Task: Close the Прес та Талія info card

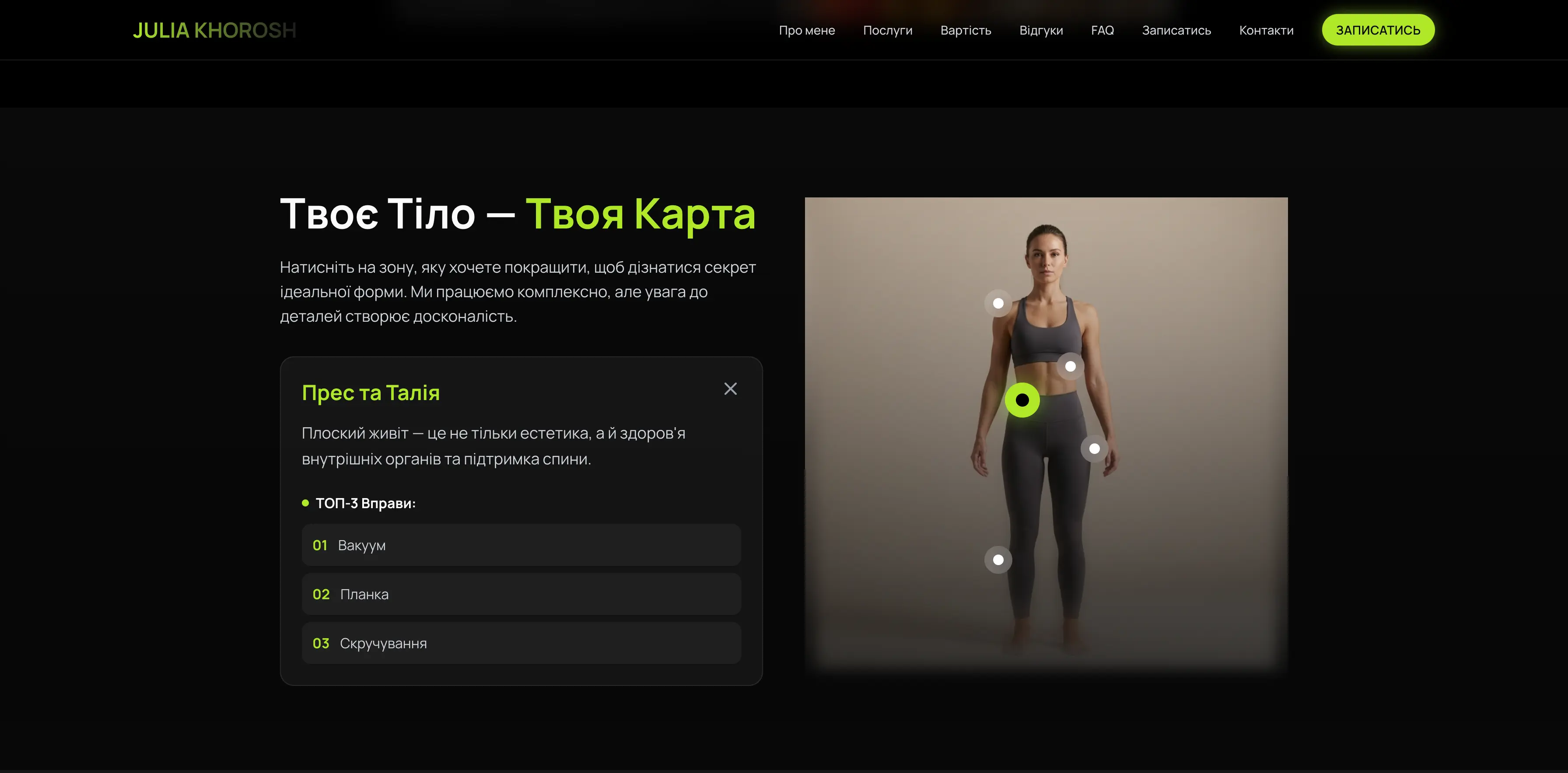Action: click(731, 389)
